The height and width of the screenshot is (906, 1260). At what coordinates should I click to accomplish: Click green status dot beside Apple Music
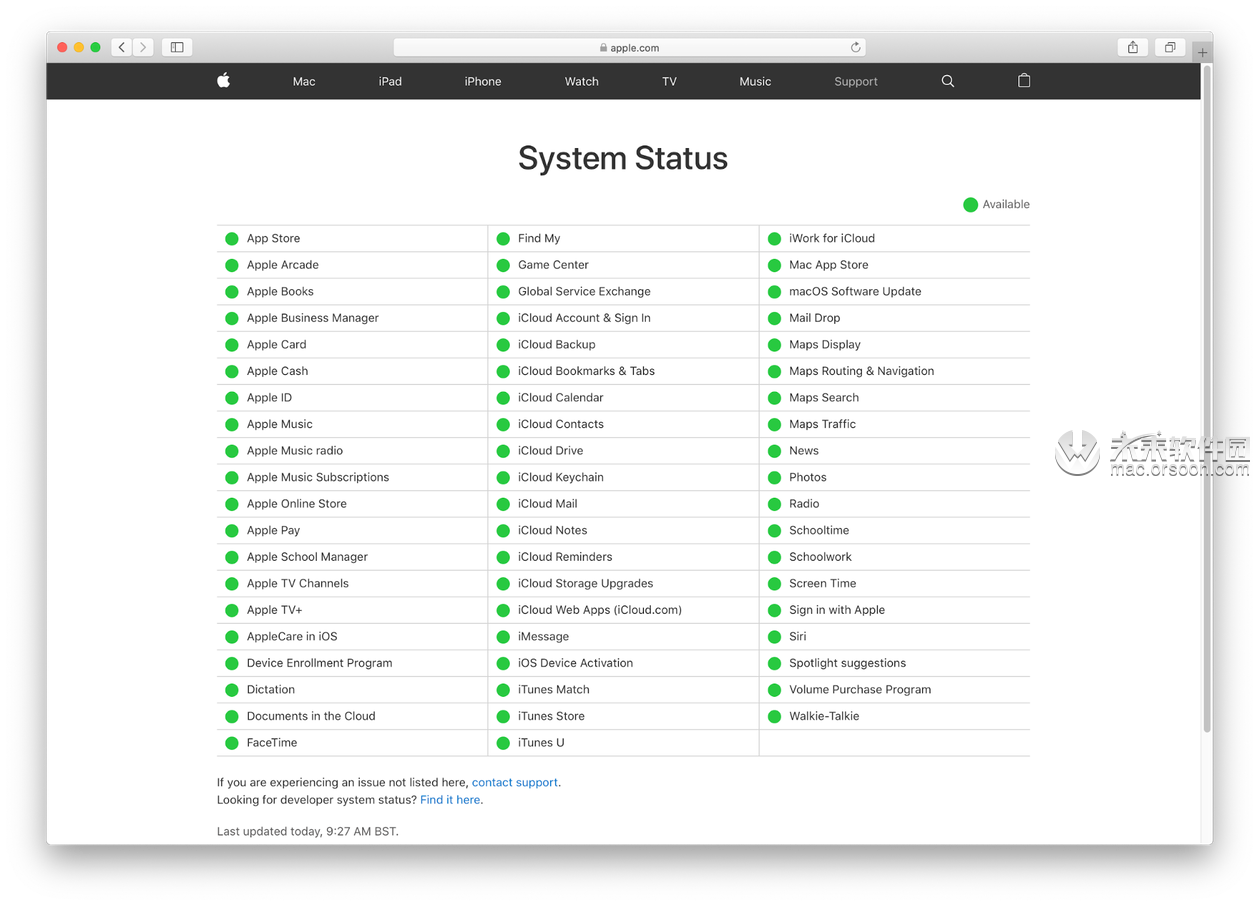[232, 424]
